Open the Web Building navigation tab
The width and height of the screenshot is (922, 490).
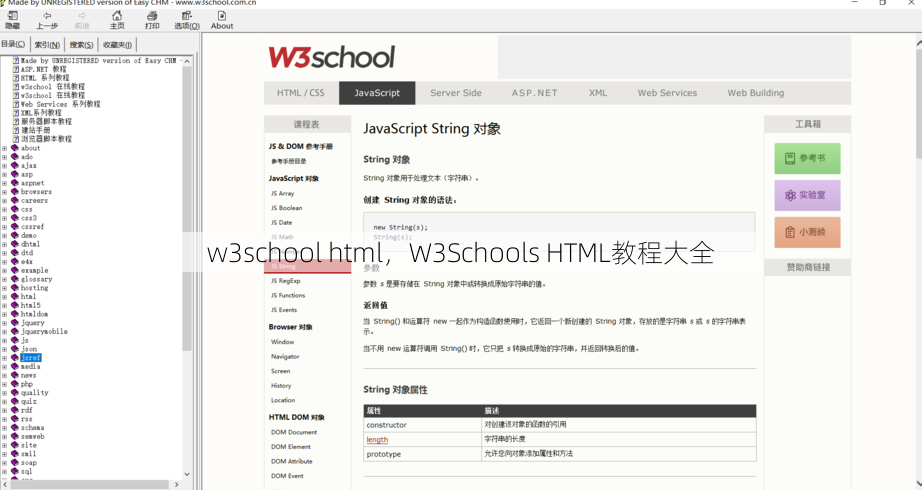point(756,93)
